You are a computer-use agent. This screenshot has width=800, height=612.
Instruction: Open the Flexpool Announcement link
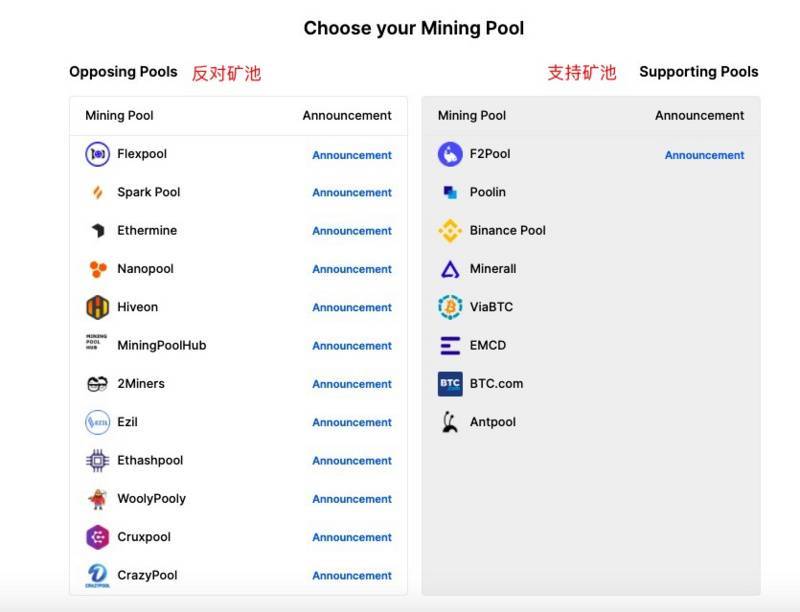click(351, 155)
